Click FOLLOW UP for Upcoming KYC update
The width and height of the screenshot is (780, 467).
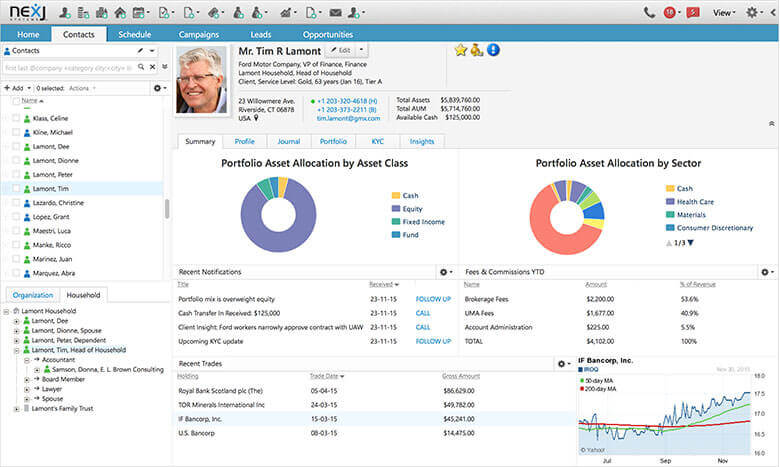[x=433, y=342]
